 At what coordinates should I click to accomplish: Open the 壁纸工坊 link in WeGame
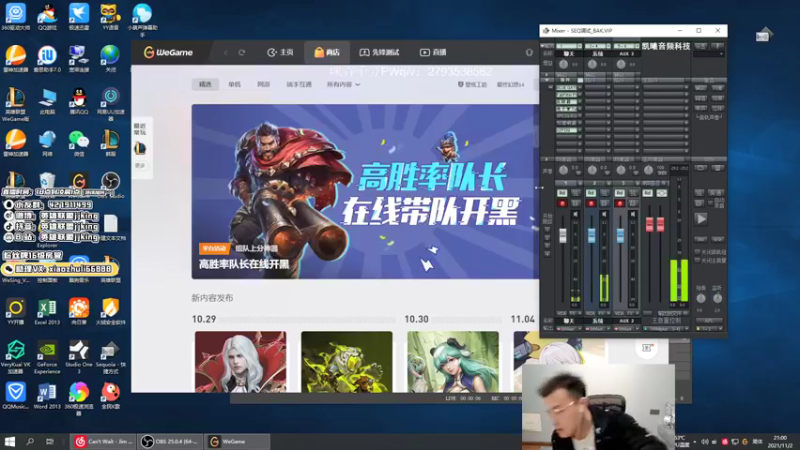472,84
